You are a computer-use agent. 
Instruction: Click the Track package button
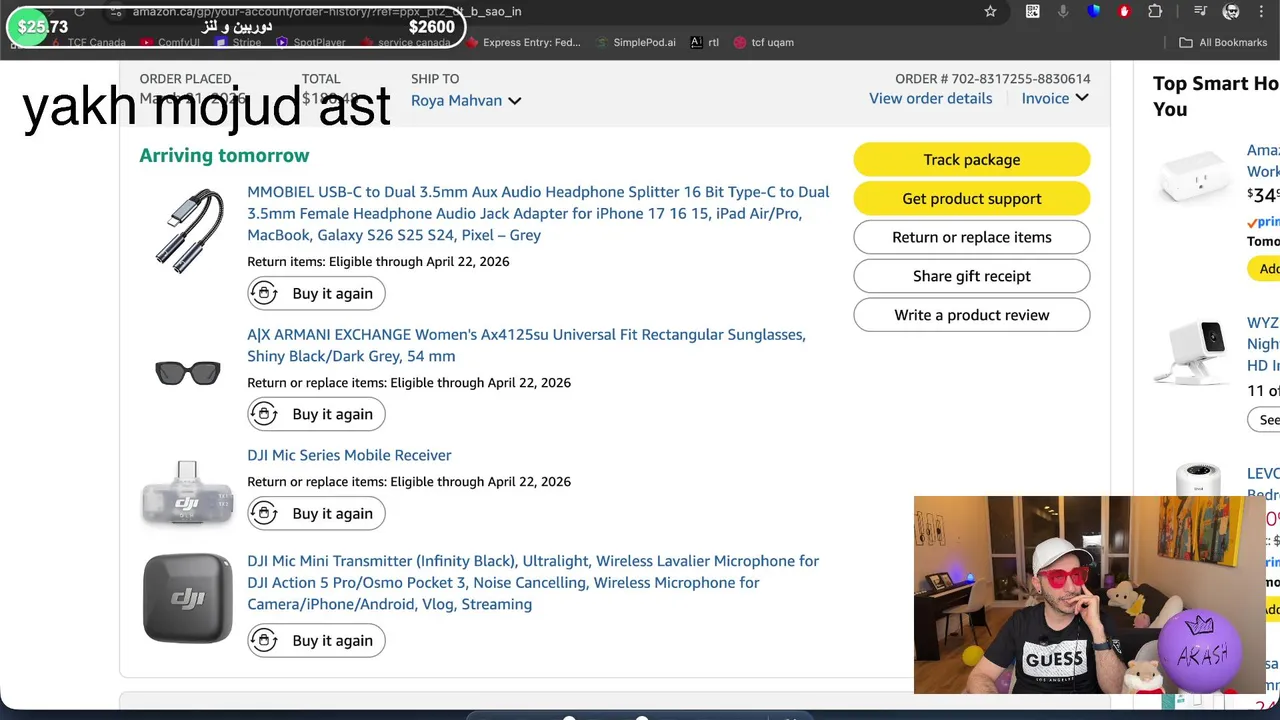point(972,159)
